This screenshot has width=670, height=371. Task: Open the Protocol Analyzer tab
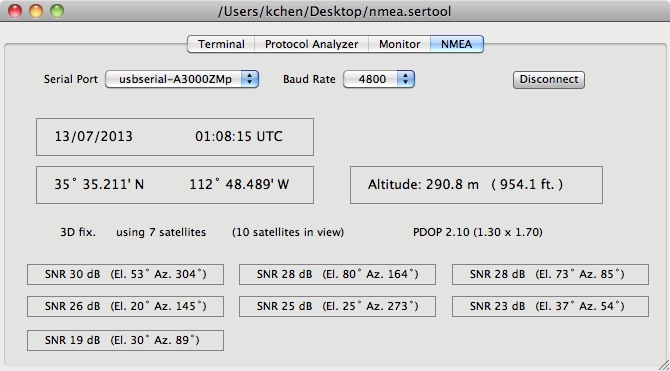[311, 44]
